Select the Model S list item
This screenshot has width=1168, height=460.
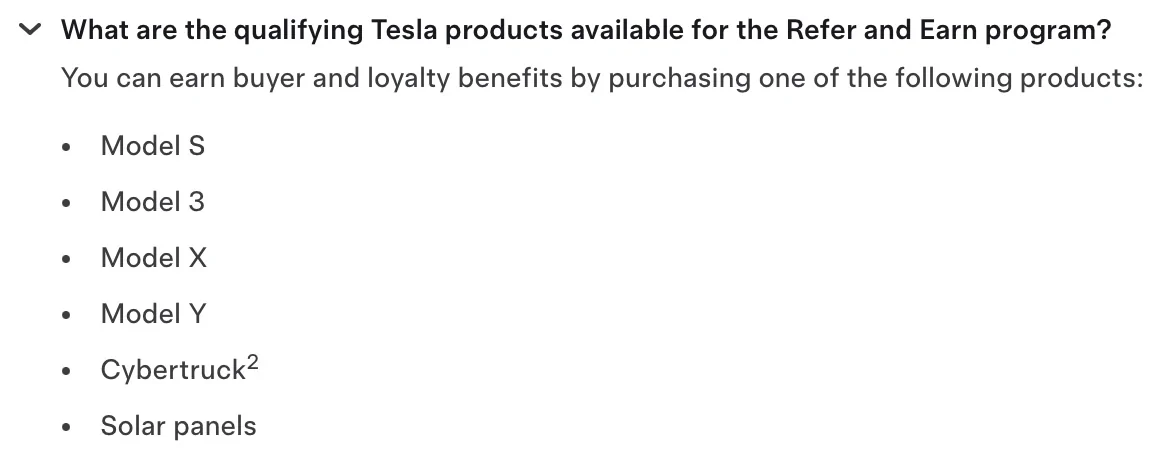[x=153, y=146]
